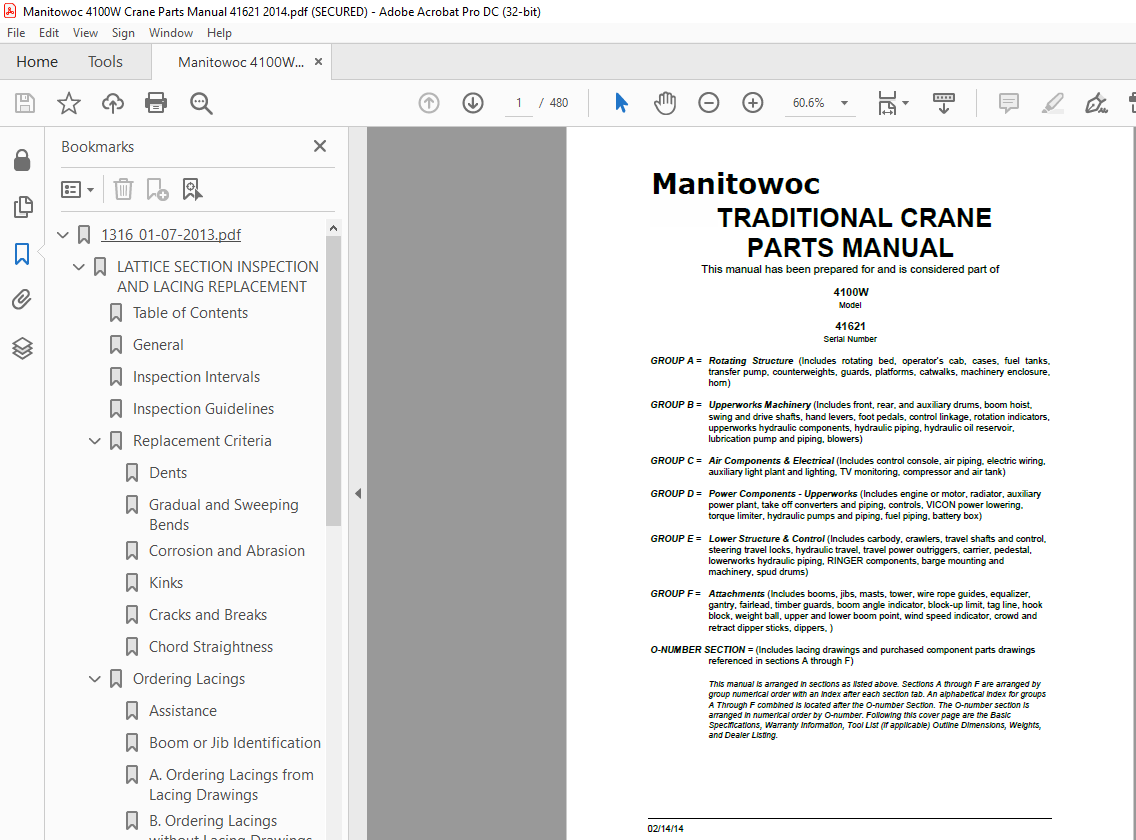Open the General bookmark
Viewport: 1136px width, 840px height.
point(158,345)
